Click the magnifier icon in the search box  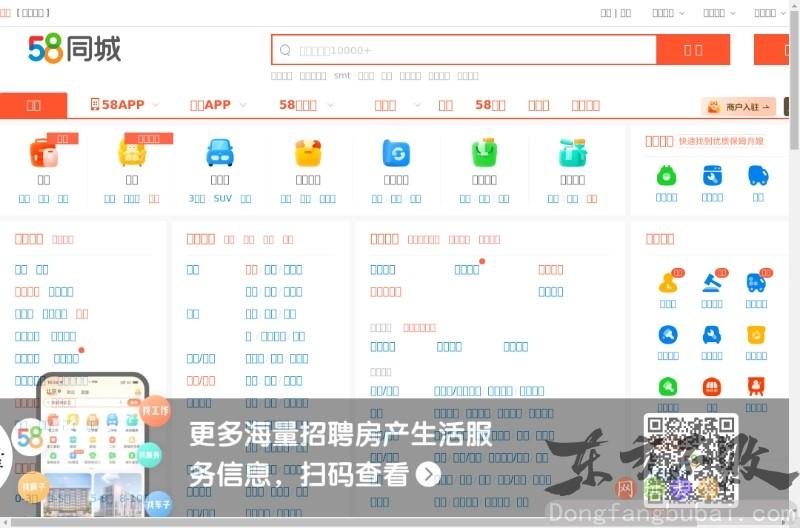(x=285, y=50)
